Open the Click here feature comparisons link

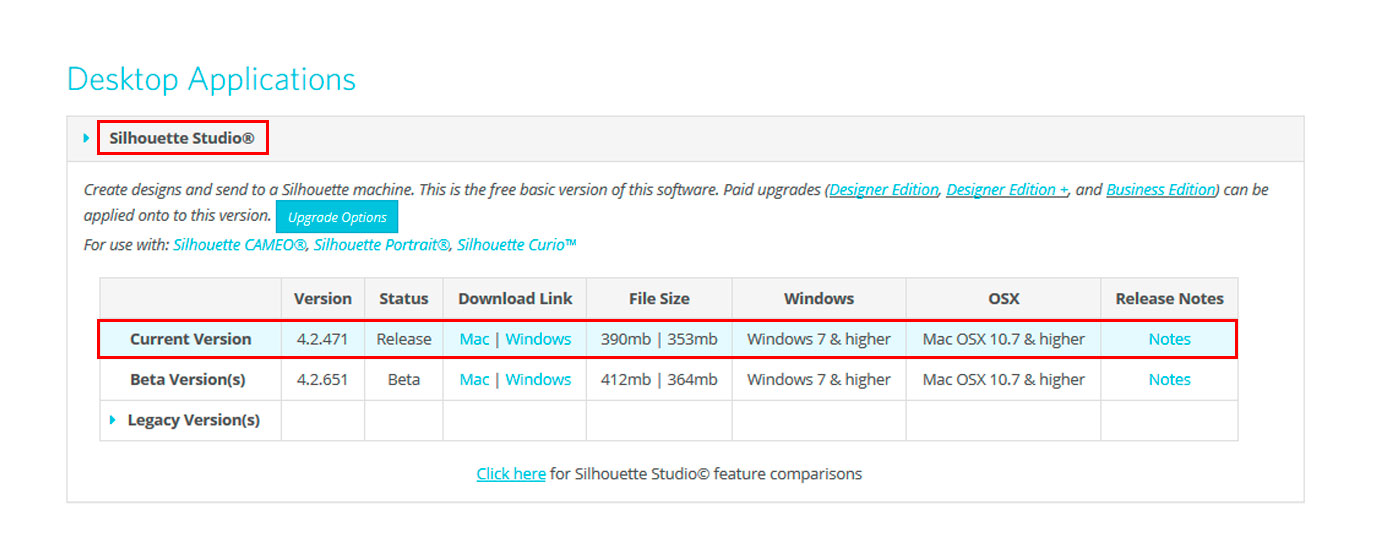tap(511, 473)
